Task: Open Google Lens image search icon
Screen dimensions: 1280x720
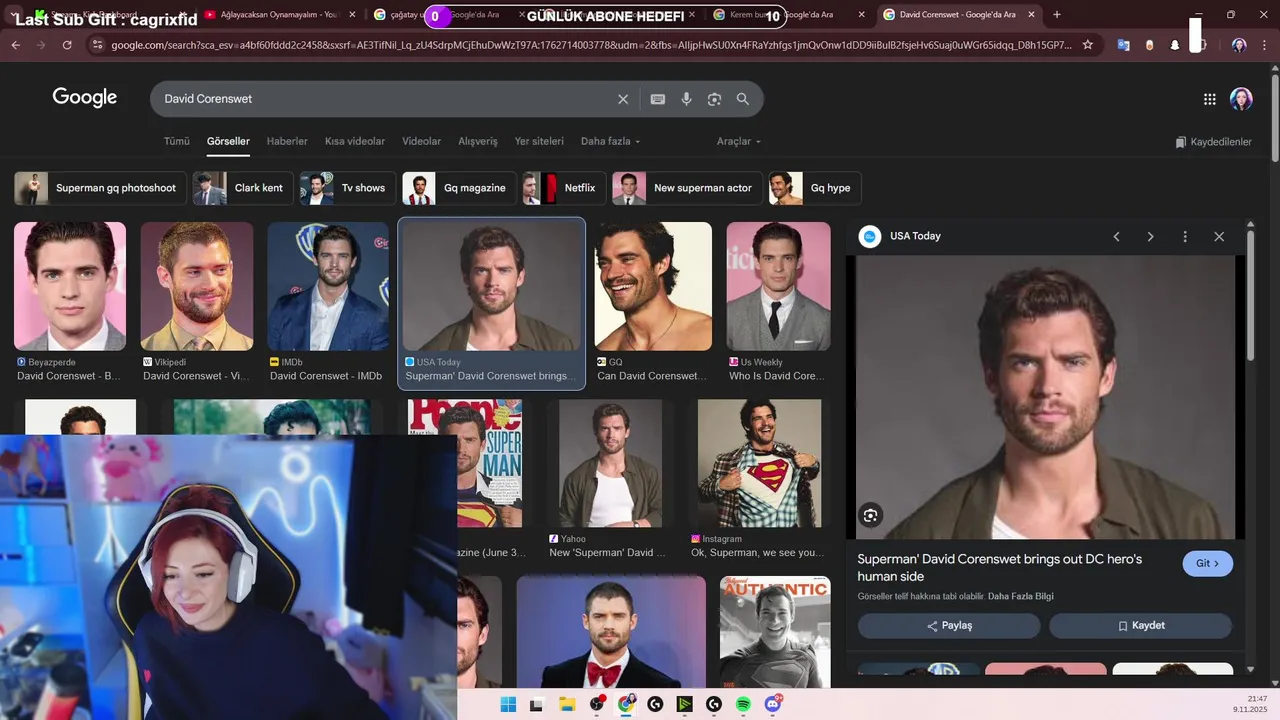Action: (714, 99)
